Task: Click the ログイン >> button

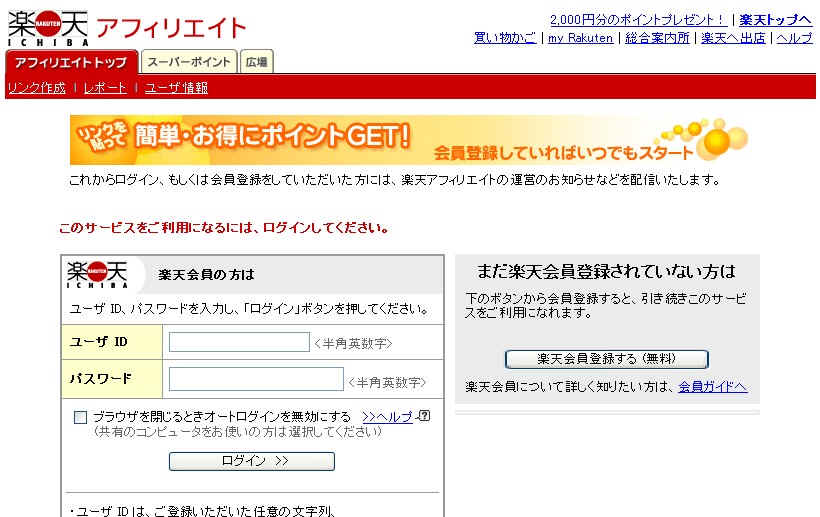Action: click(252, 461)
